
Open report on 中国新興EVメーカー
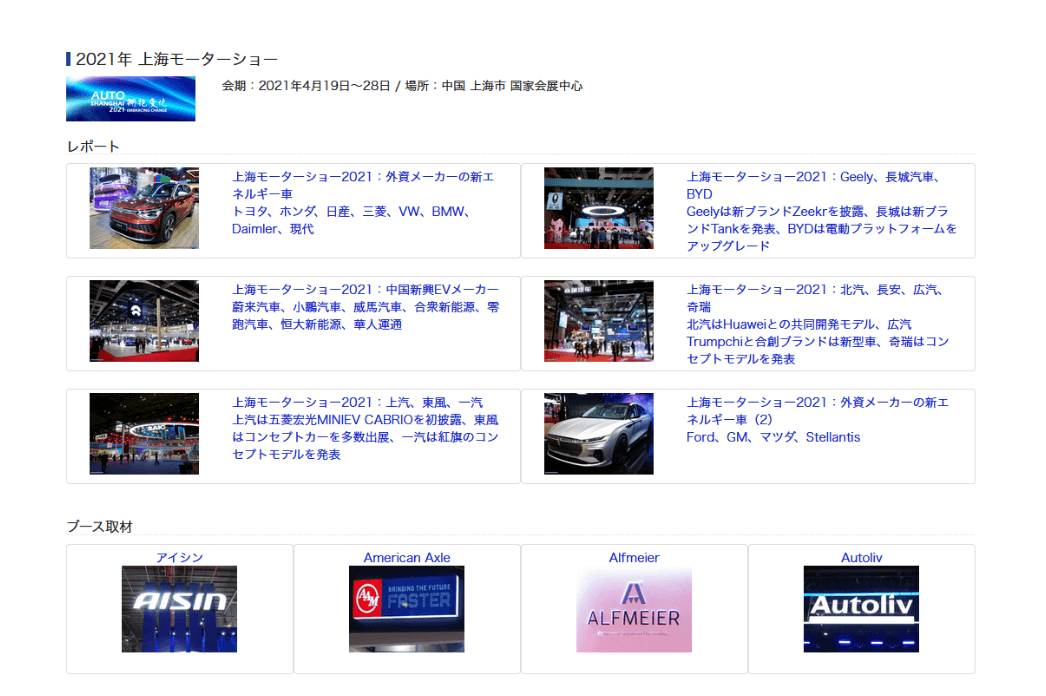coord(366,307)
